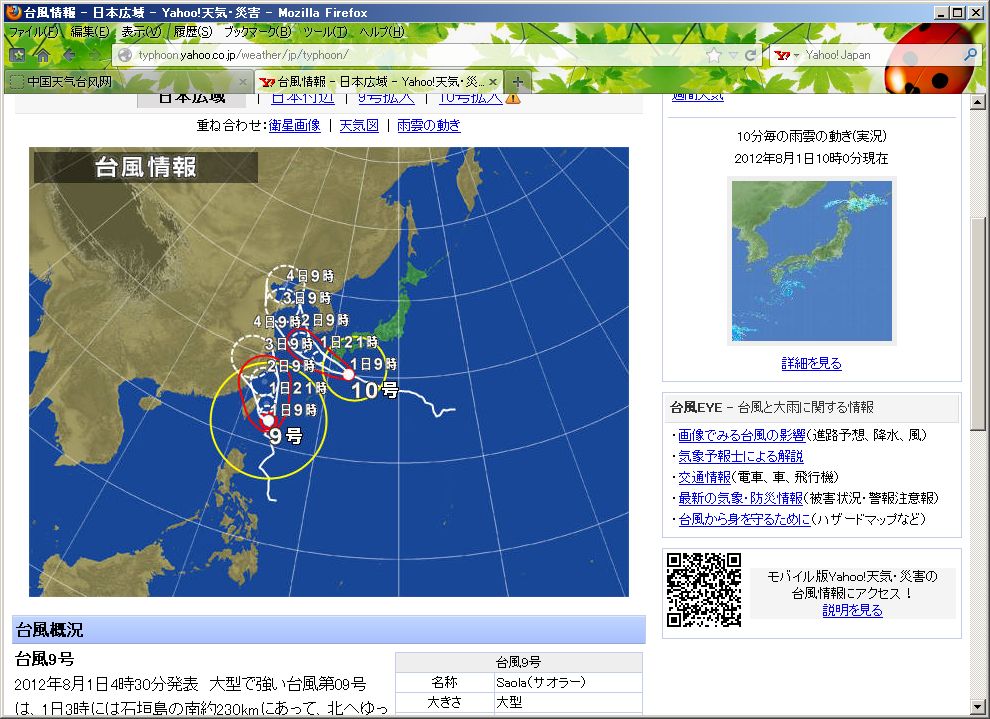Click the search magnifier icon in search box
The height and width of the screenshot is (719, 990).
[x=969, y=56]
